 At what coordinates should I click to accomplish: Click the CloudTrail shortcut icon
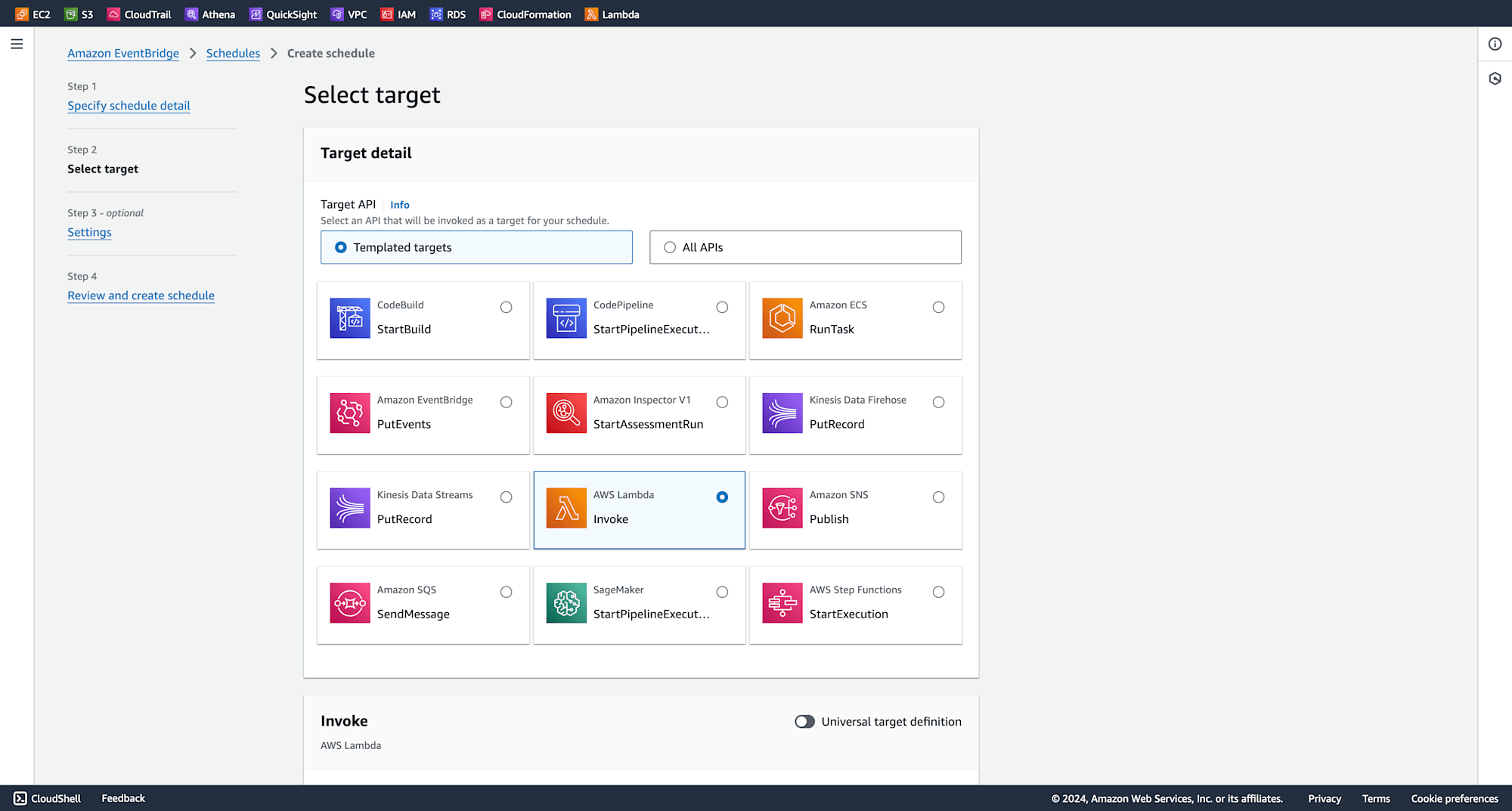(x=113, y=14)
